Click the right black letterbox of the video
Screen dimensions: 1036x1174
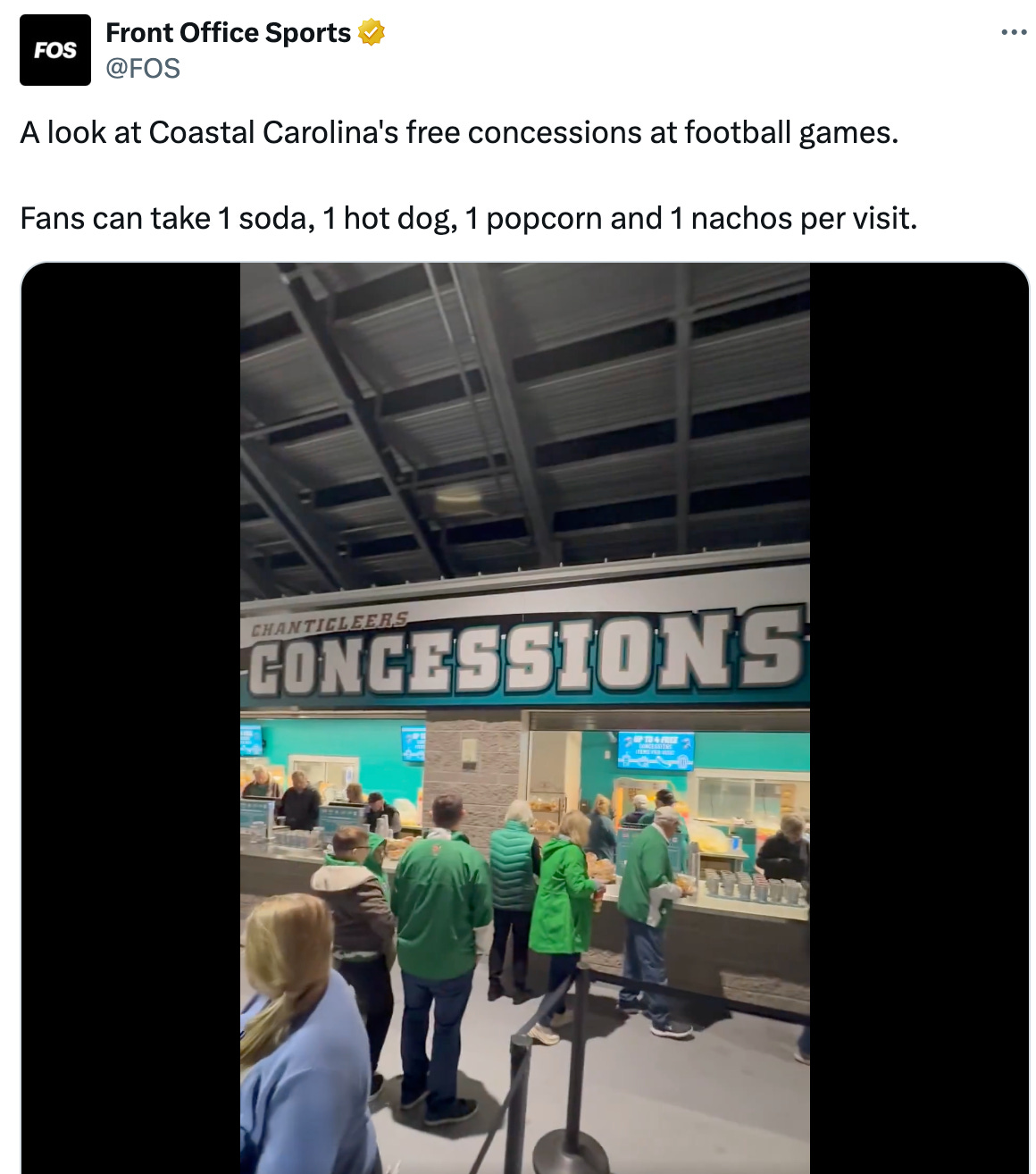[x=919, y=718]
